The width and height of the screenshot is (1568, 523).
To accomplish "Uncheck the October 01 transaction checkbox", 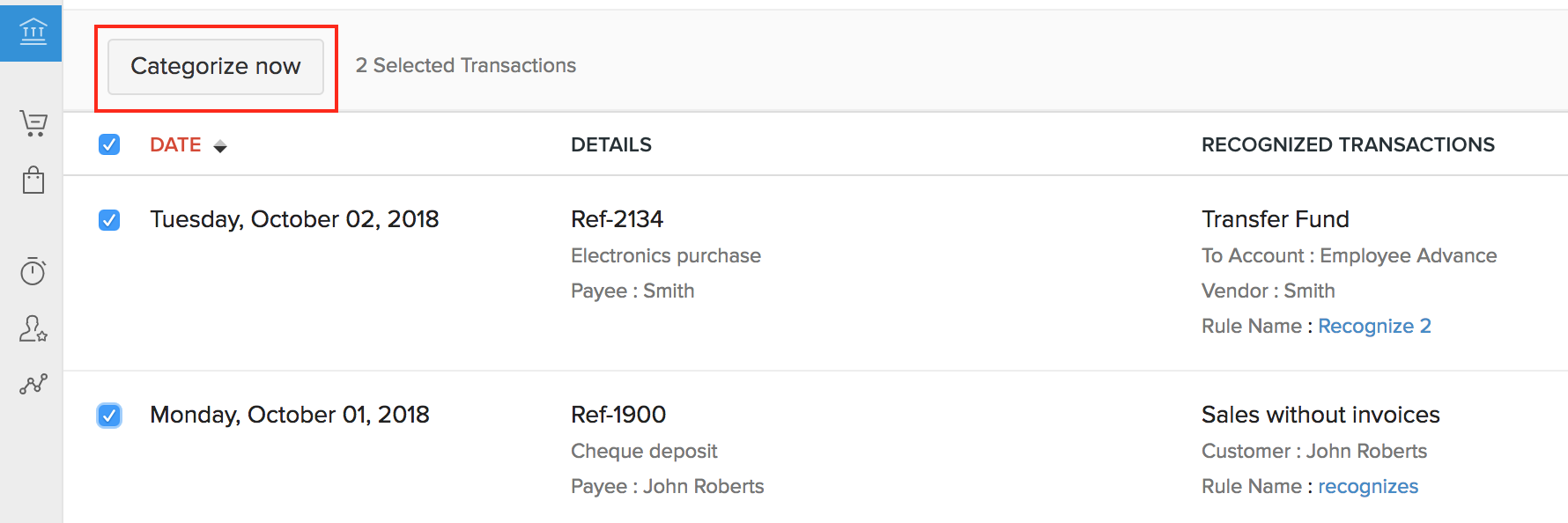I will click(x=109, y=415).
